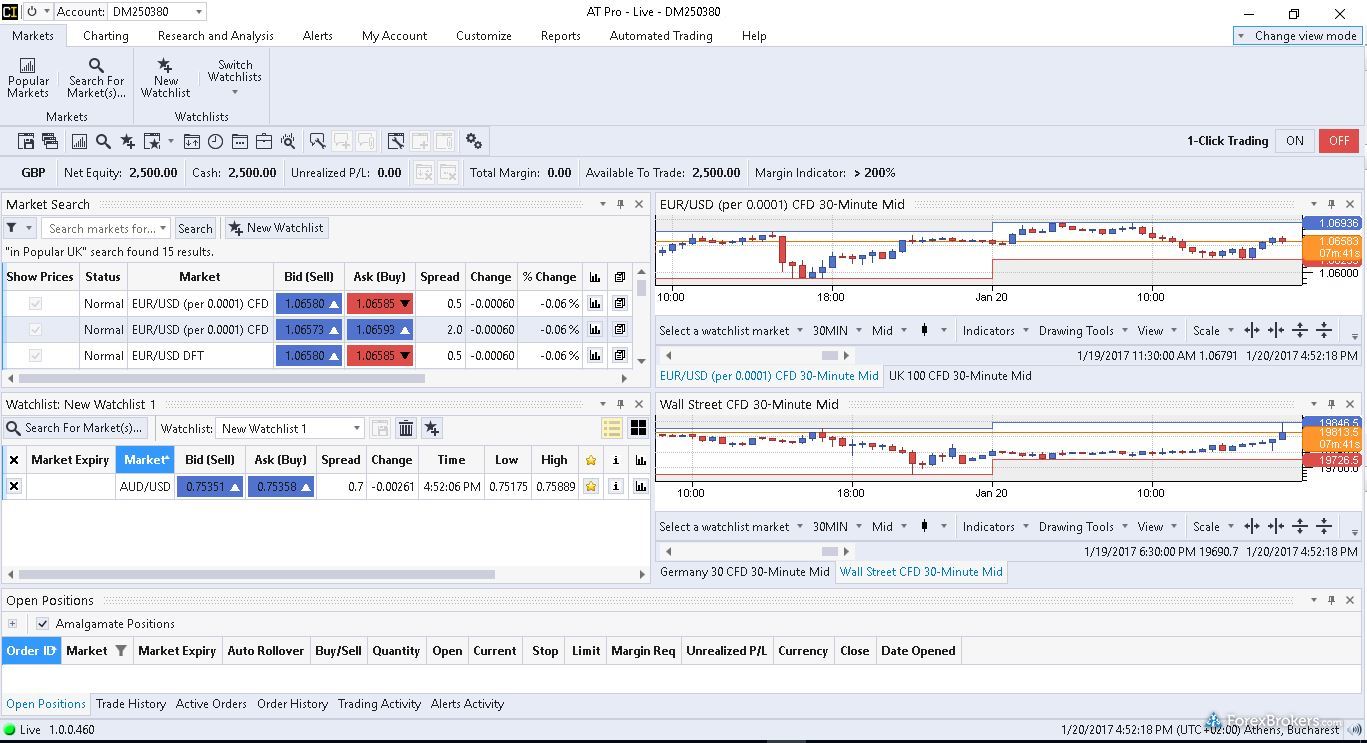Turn 1-Click Trading ON
Image resolution: width=1367 pixels, height=743 pixels.
[1294, 141]
